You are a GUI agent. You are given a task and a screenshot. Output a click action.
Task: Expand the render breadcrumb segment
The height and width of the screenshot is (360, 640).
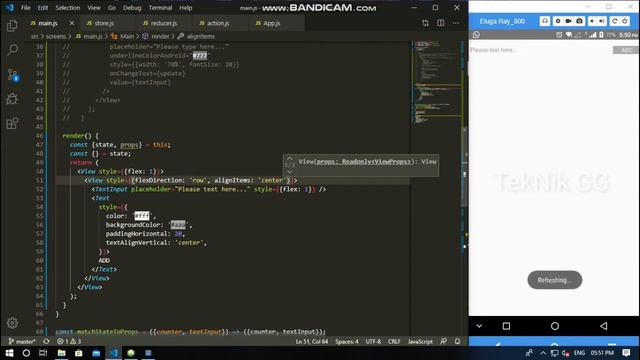click(x=156, y=36)
